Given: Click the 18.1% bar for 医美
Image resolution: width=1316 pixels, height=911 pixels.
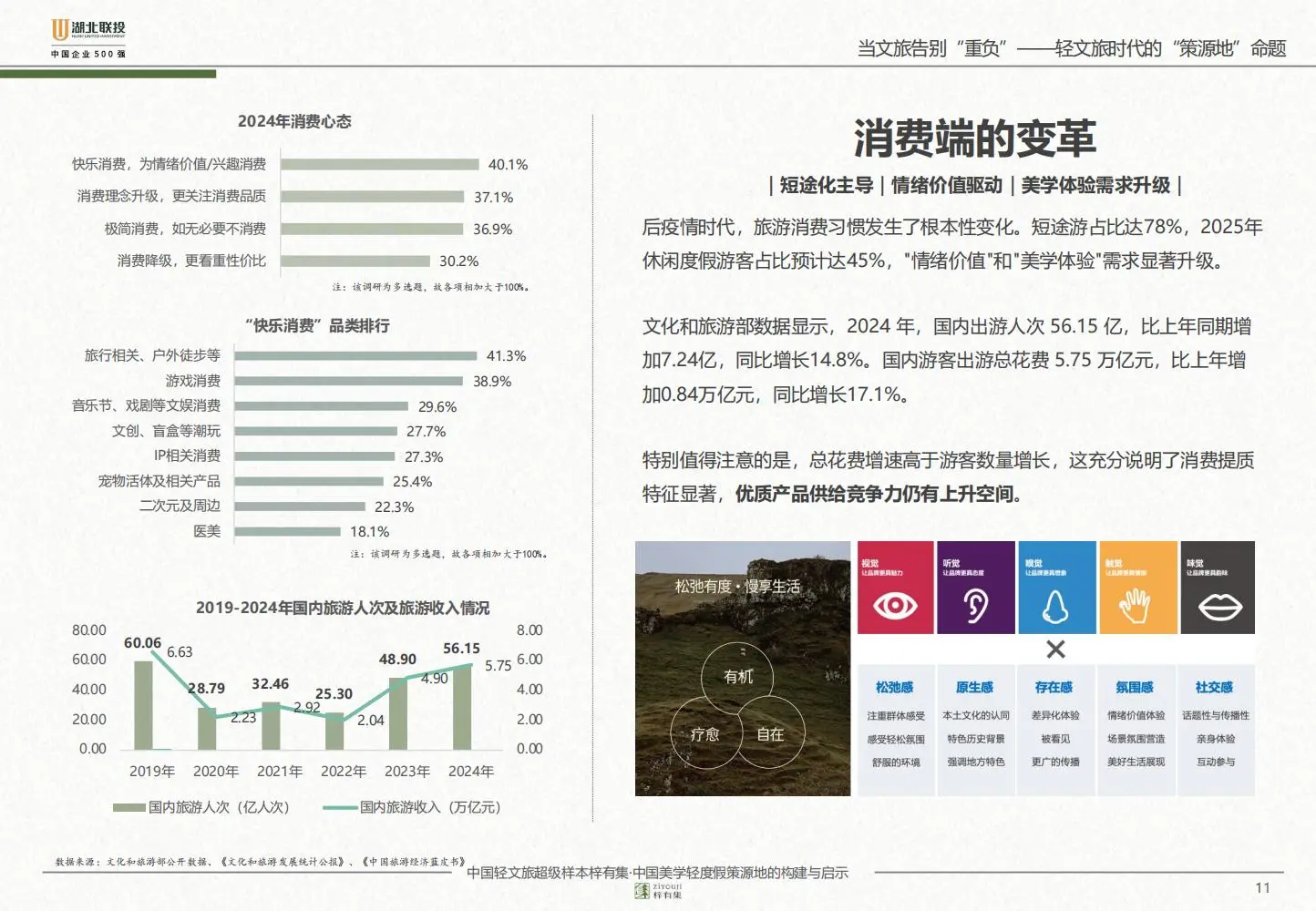Looking at the screenshot, I should (x=288, y=531).
